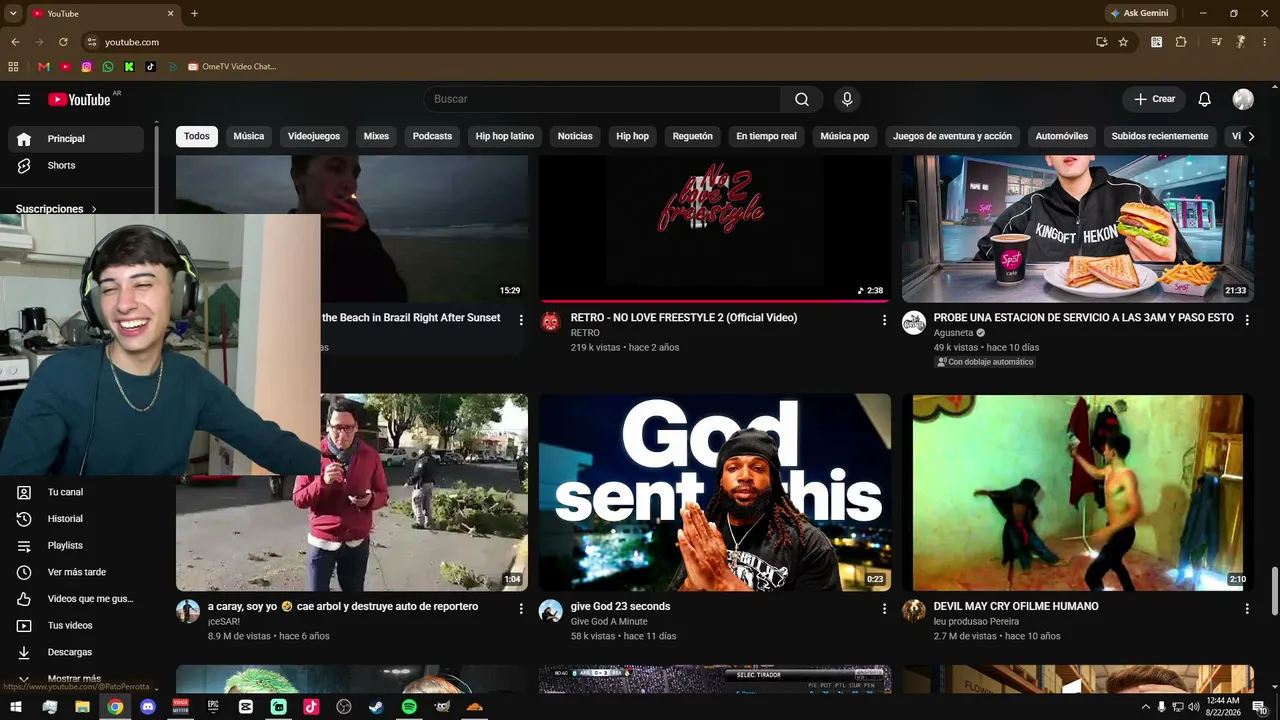The height and width of the screenshot is (720, 1280).
Task: Open the notifications bell
Action: tap(1205, 99)
